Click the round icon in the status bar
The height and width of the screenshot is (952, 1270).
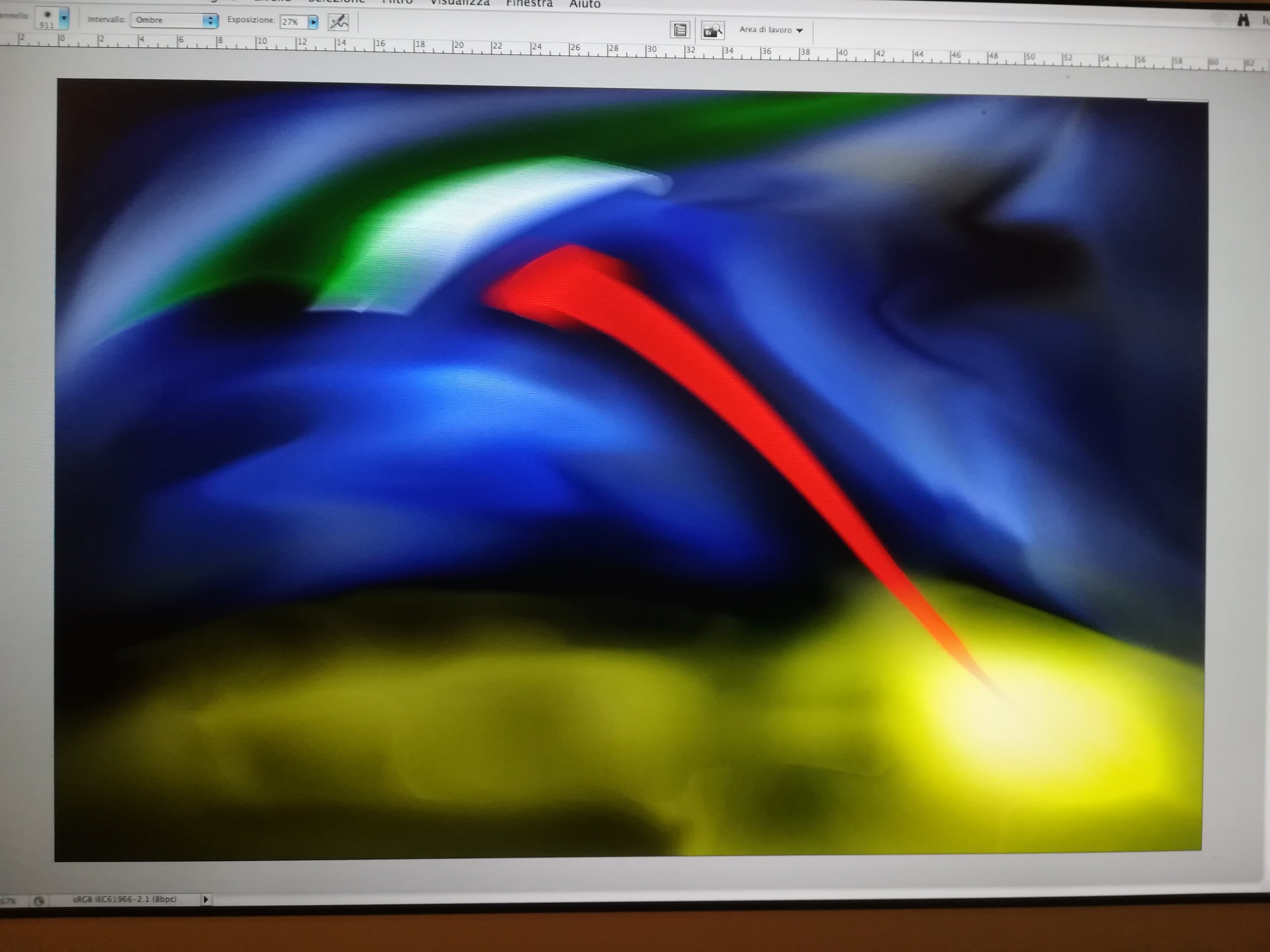39,901
